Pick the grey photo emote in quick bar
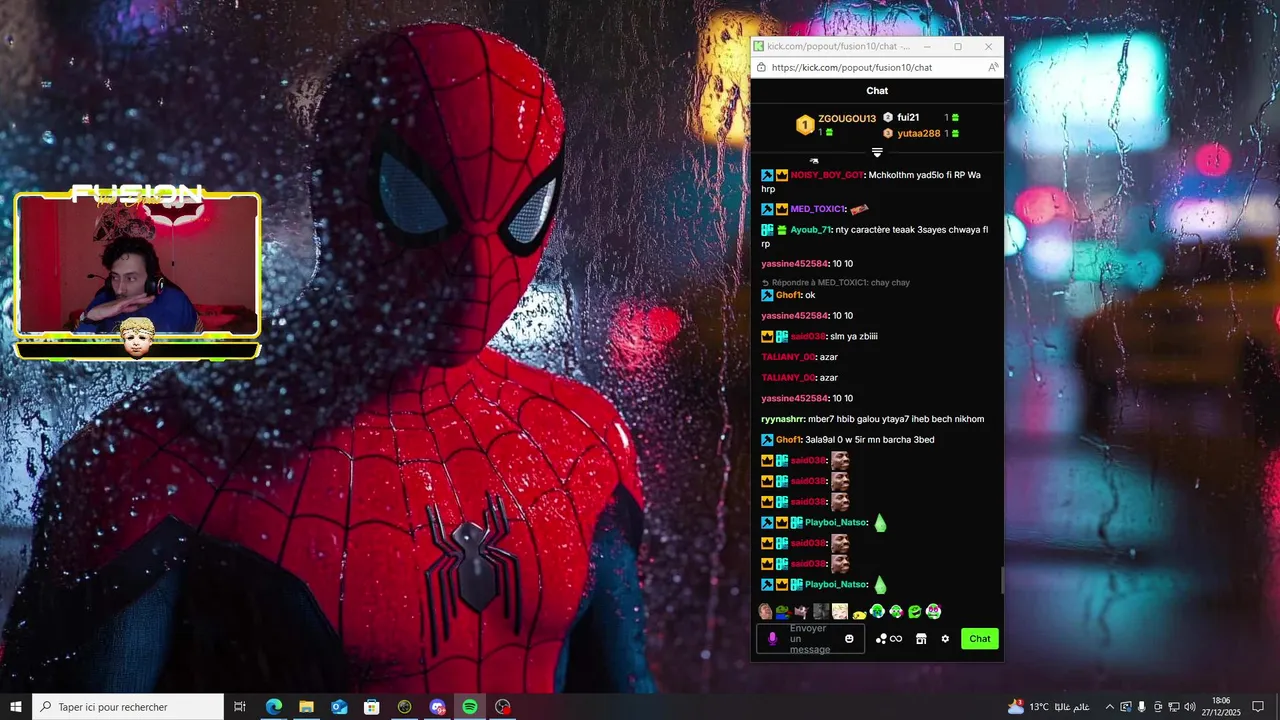 (821, 611)
